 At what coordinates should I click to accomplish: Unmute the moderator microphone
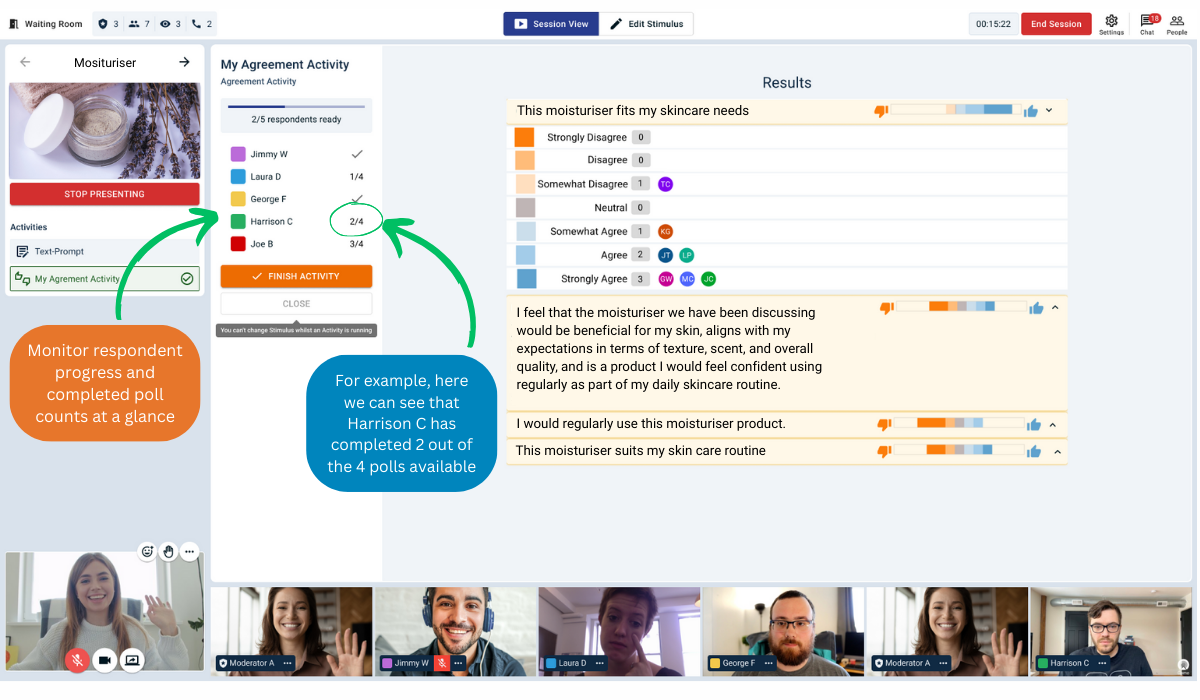pyautogui.click(x=77, y=660)
